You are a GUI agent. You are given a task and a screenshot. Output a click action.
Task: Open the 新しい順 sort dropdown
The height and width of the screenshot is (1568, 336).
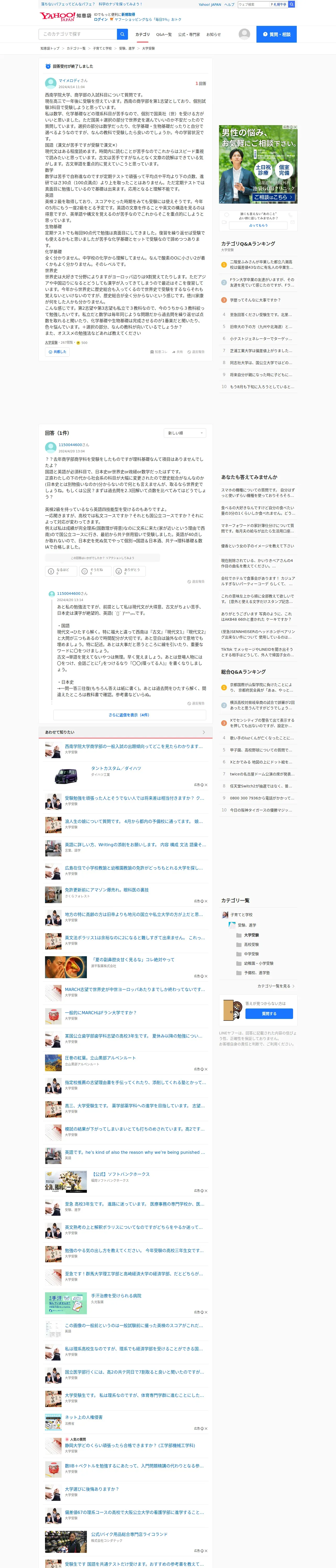point(185,433)
